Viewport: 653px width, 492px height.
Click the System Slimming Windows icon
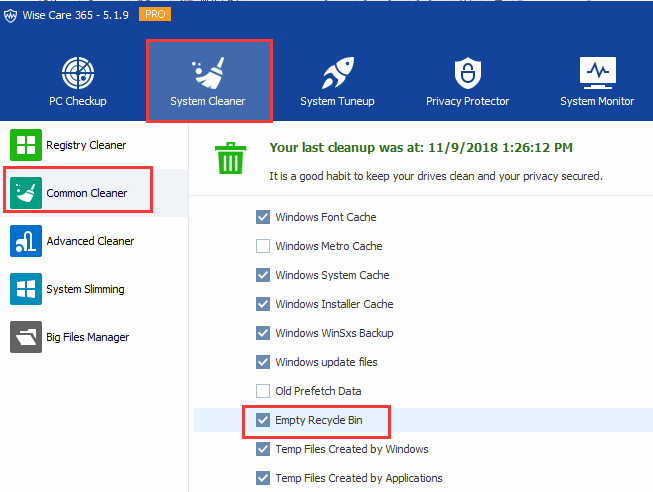pos(26,289)
